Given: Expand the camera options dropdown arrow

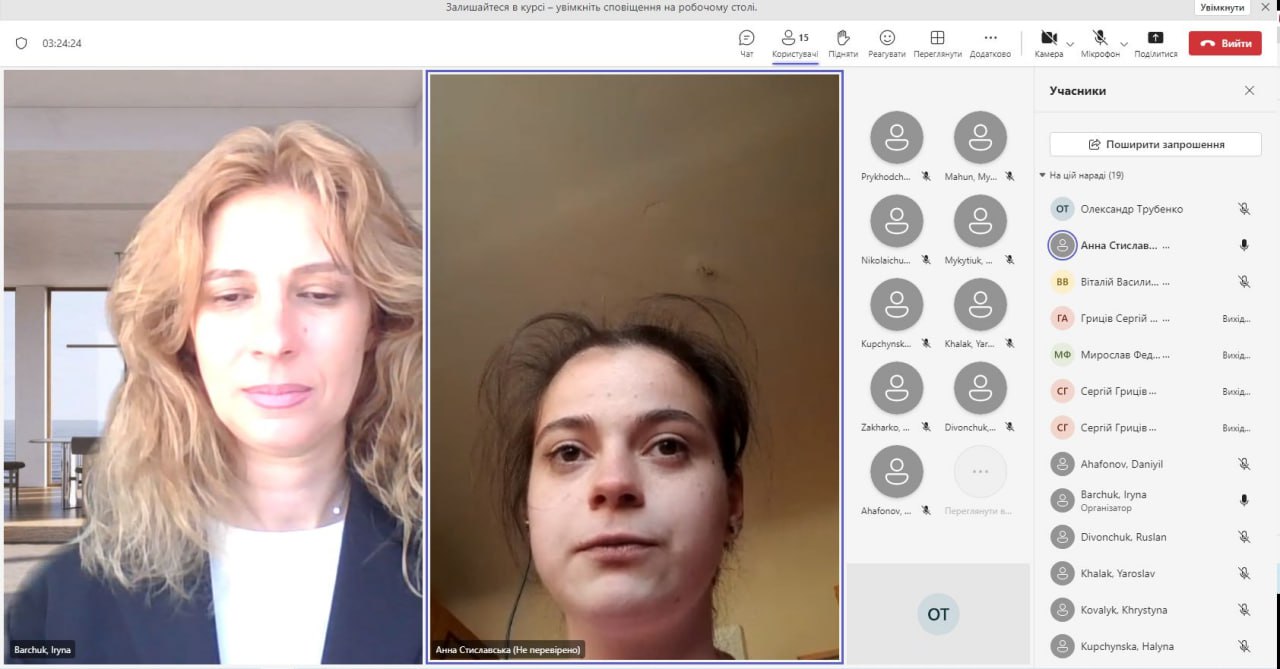Looking at the screenshot, I should (x=1070, y=44).
